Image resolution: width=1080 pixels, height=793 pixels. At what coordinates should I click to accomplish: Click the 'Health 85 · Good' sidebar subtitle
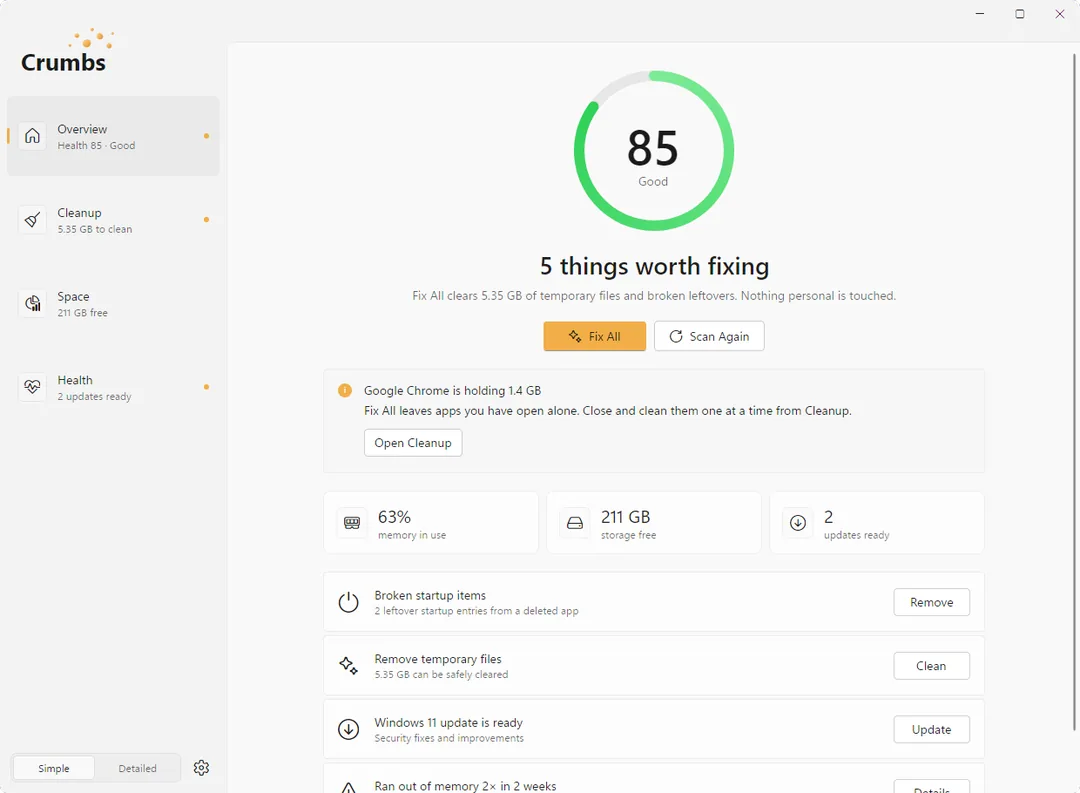(x=96, y=145)
